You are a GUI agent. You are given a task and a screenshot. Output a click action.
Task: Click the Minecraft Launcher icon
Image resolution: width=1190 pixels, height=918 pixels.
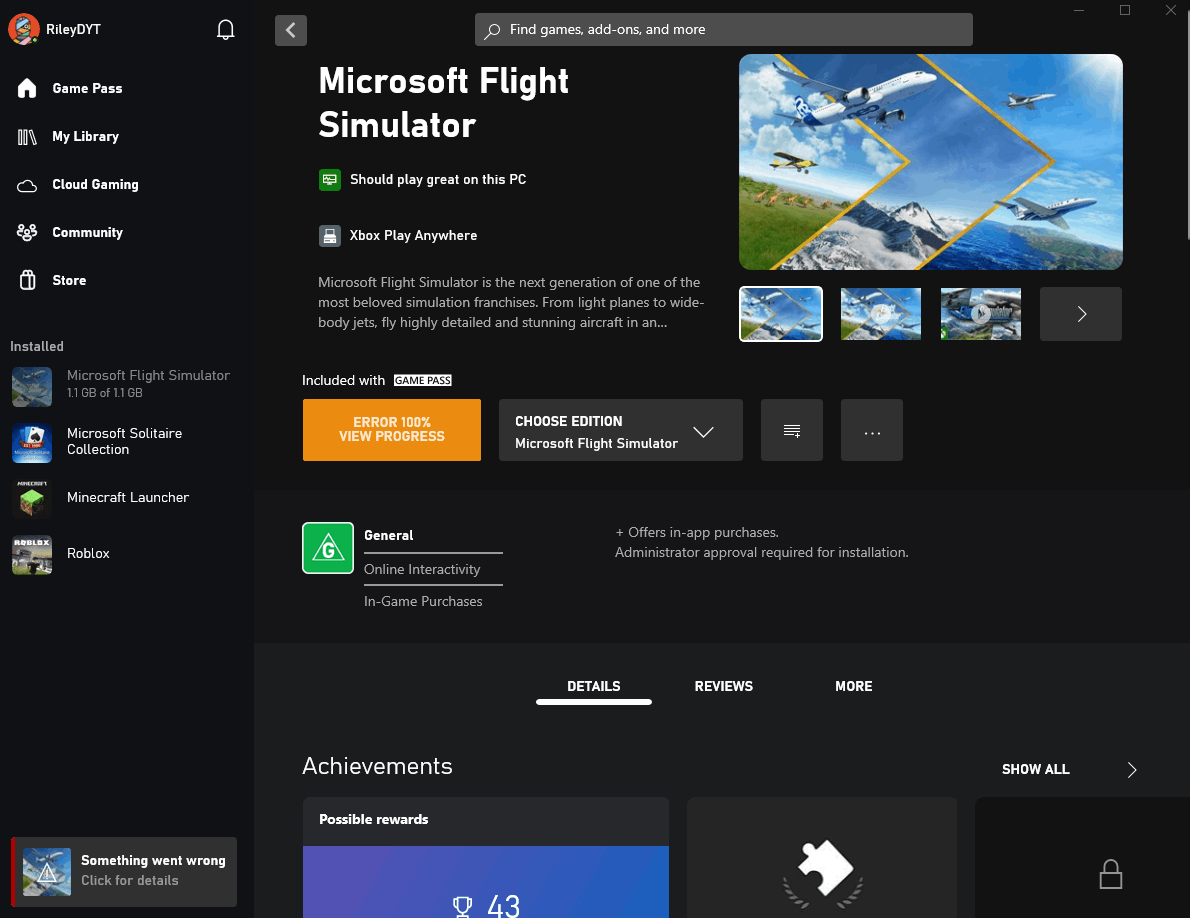[32, 498]
